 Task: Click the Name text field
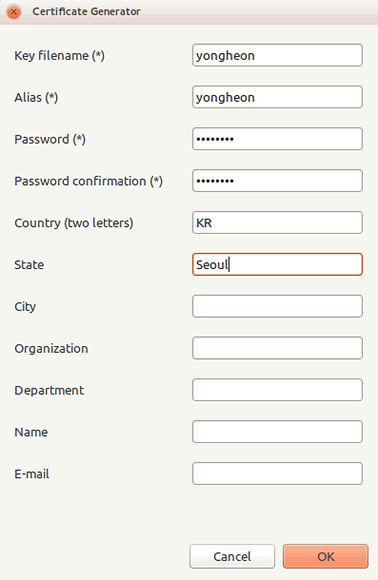(x=277, y=432)
